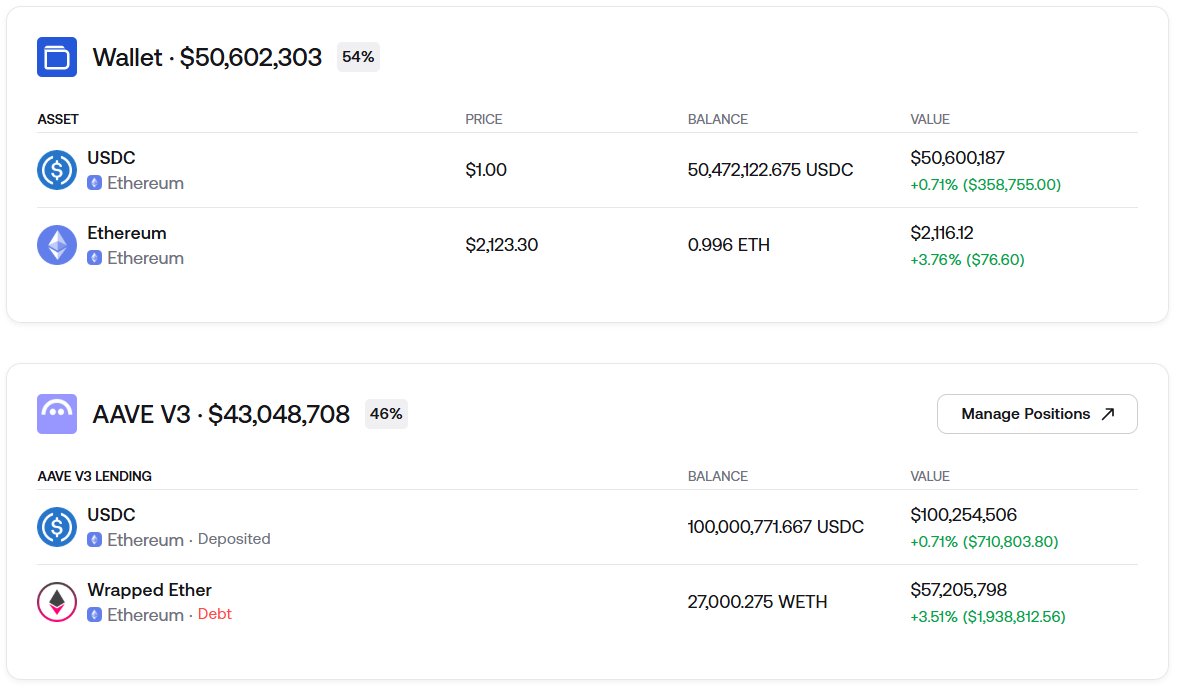Sort wallet by the PRICE column header
This screenshot has height=691, width=1177.
(x=484, y=119)
